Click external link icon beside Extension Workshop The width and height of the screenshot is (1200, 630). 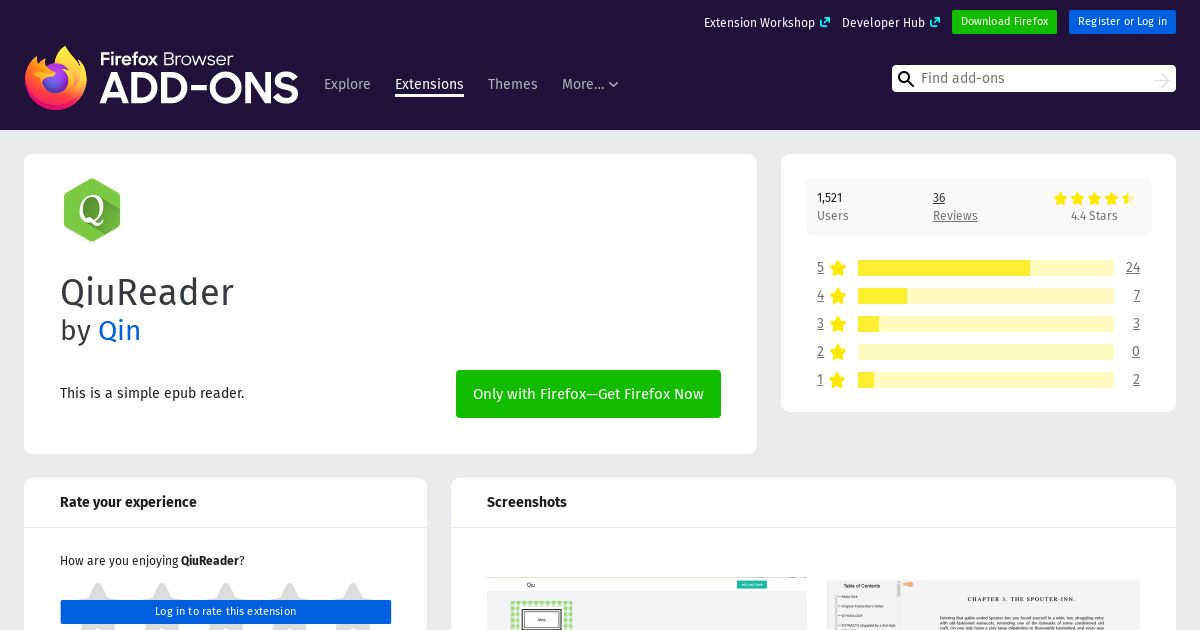coord(825,22)
